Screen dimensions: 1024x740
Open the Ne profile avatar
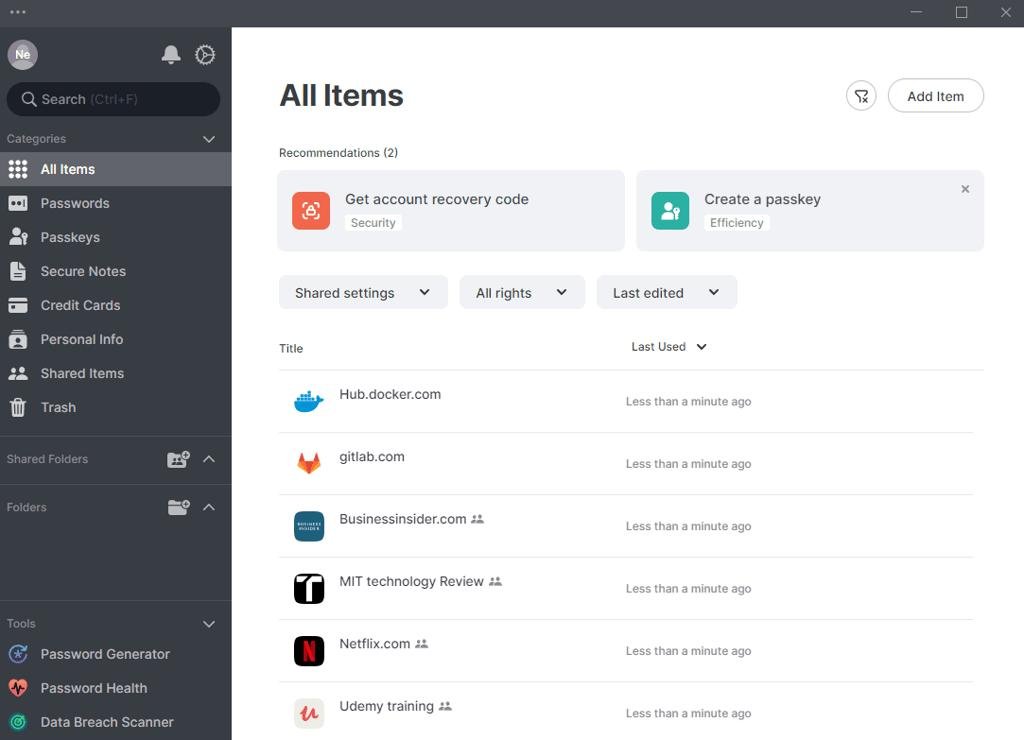(22, 54)
